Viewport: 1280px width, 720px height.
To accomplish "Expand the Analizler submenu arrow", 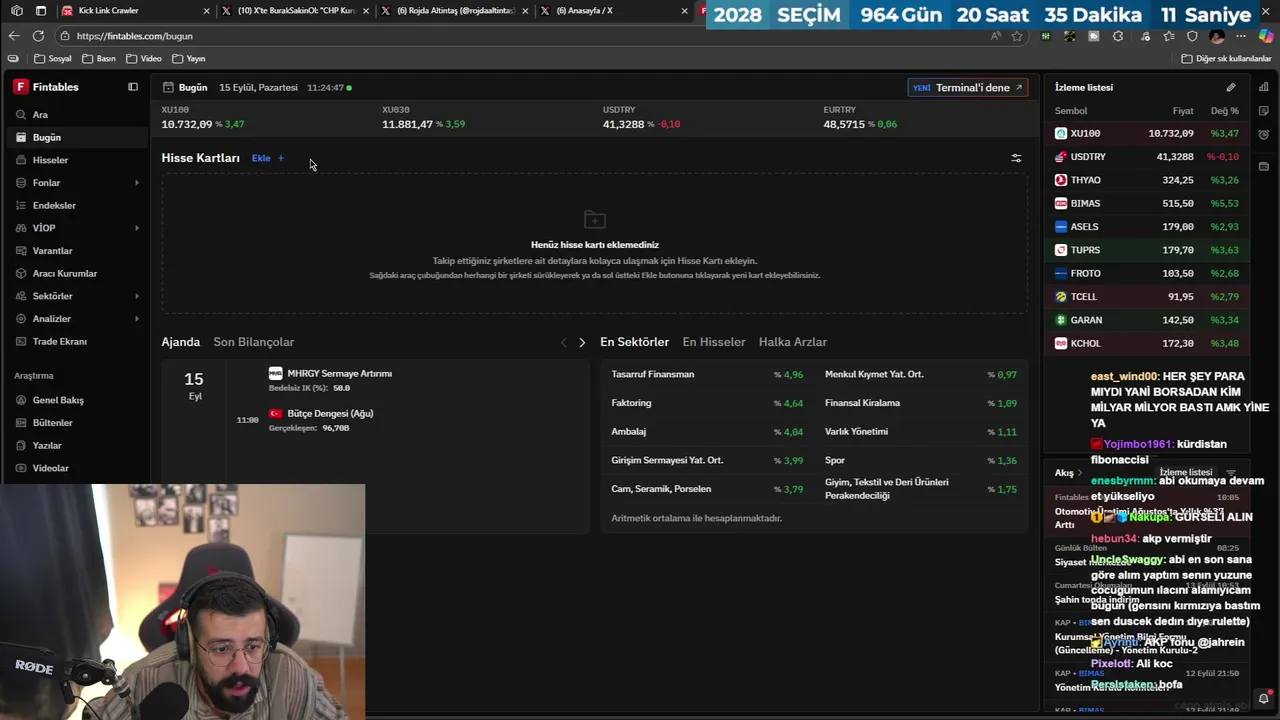I will pos(137,319).
